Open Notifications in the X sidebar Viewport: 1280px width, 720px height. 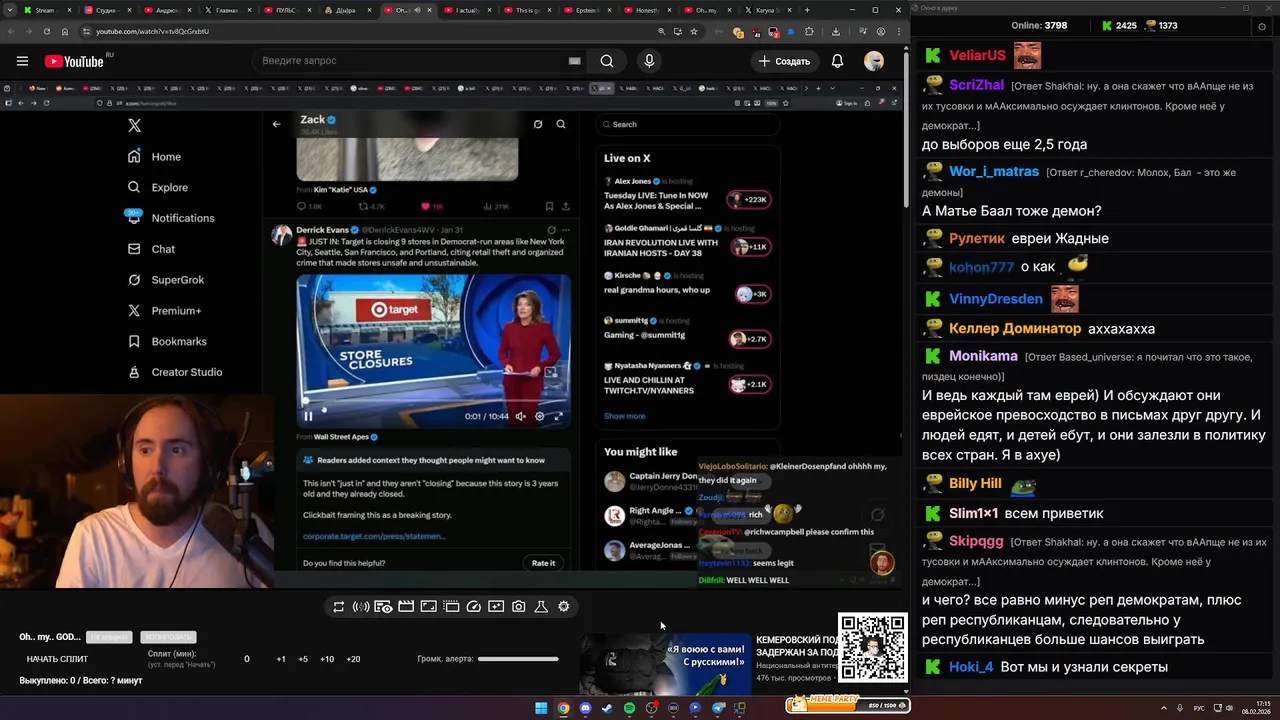pyautogui.click(x=170, y=217)
